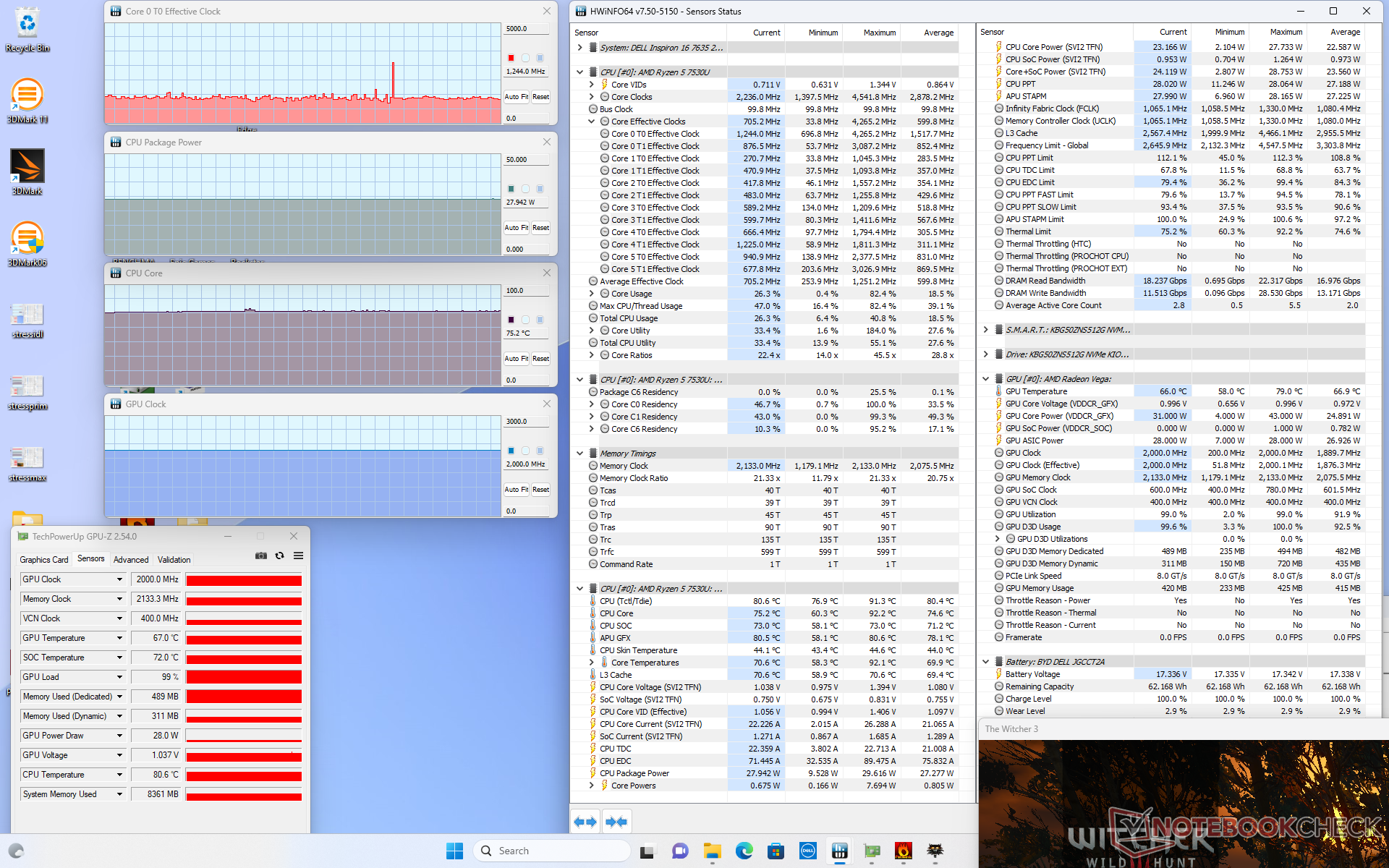Open File Explorer from the taskbar
The width and height of the screenshot is (1389, 868).
coord(713,851)
